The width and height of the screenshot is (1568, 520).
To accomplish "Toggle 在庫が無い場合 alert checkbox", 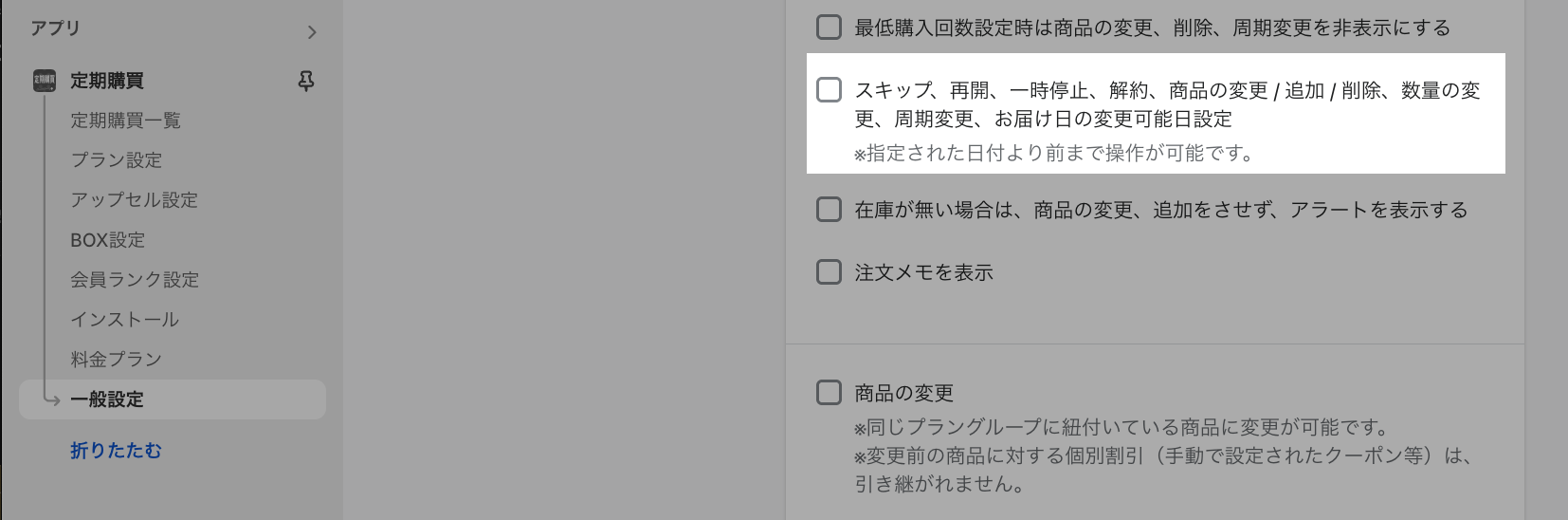I will pos(829,209).
